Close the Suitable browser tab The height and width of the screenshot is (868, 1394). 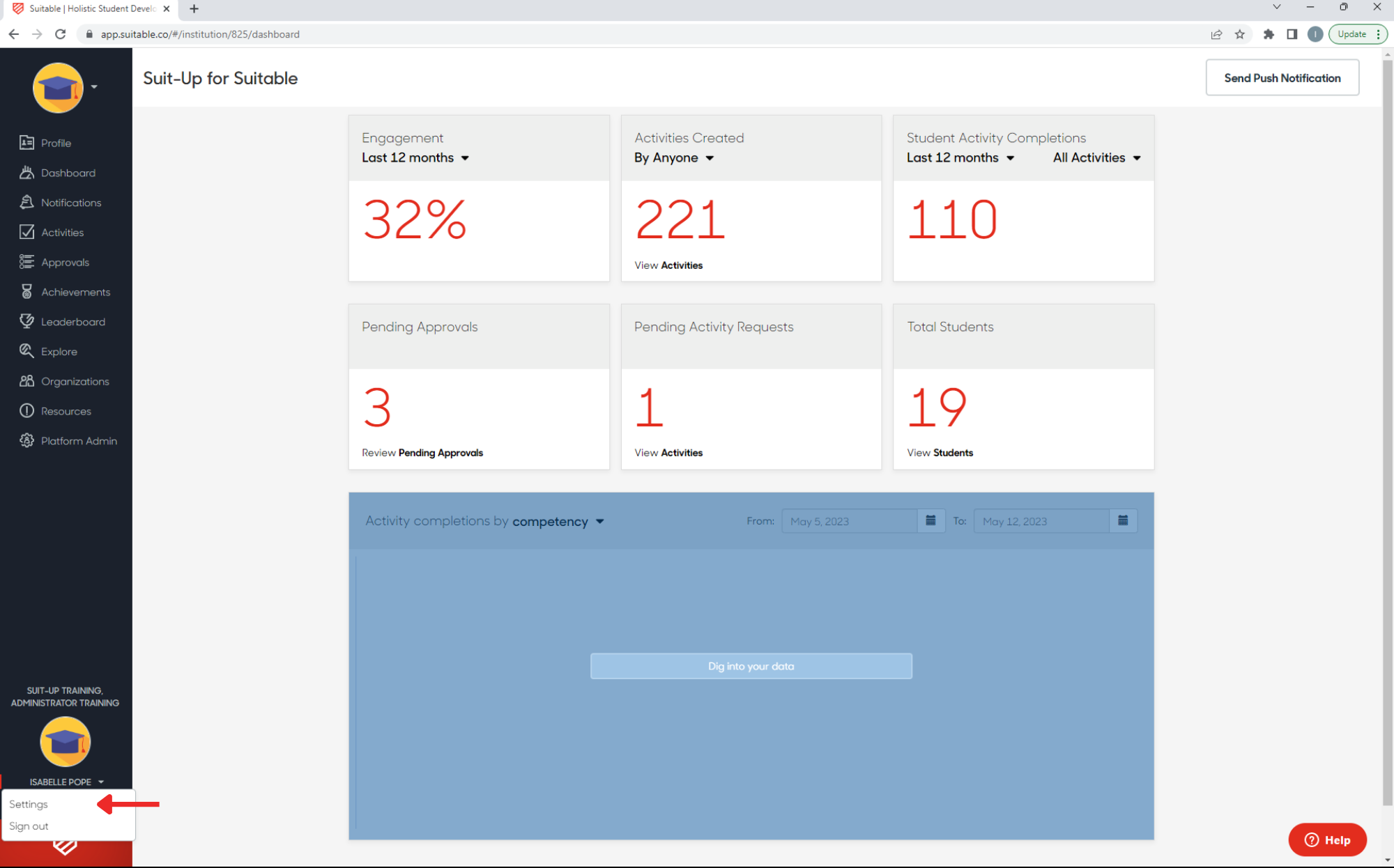[167, 8]
